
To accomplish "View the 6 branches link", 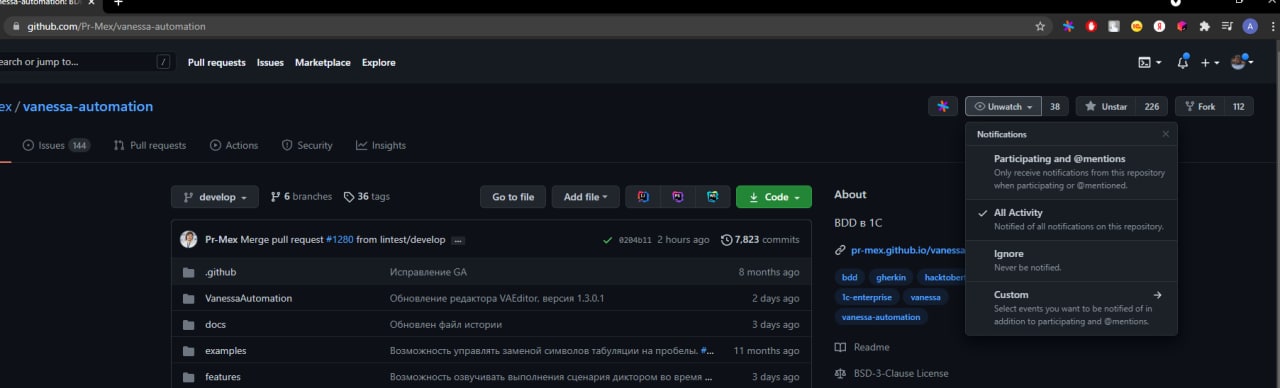I will coord(301,197).
